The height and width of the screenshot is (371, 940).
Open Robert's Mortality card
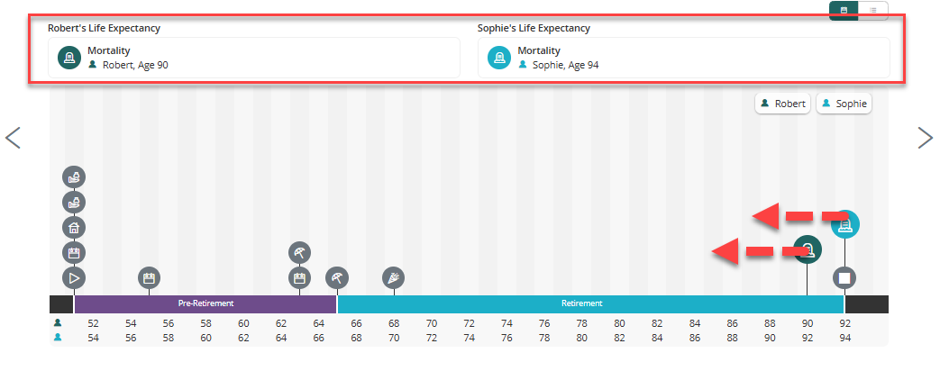pyautogui.click(x=254, y=58)
